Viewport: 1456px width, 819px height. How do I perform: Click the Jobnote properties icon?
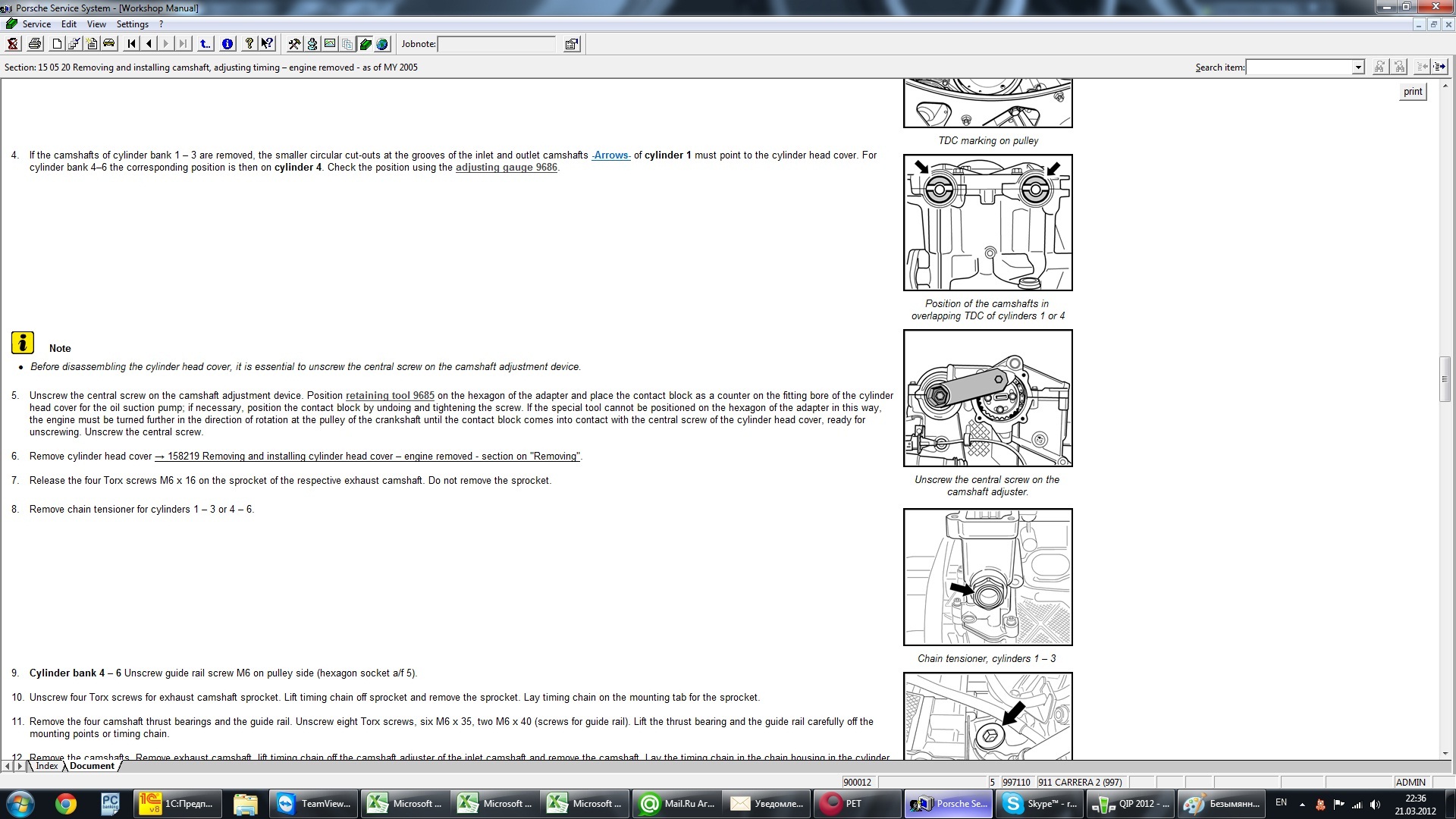(572, 44)
